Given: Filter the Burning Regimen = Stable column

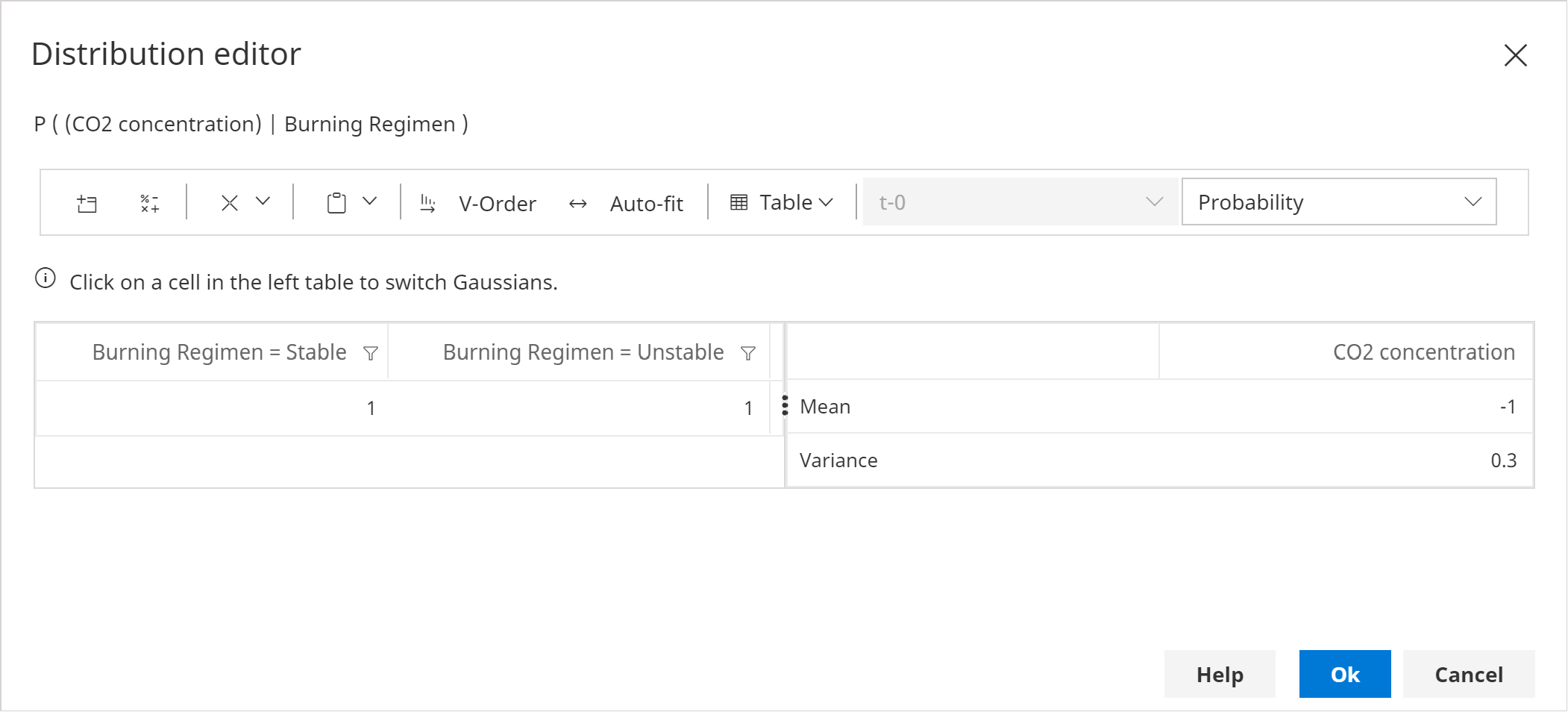Looking at the screenshot, I should point(370,353).
